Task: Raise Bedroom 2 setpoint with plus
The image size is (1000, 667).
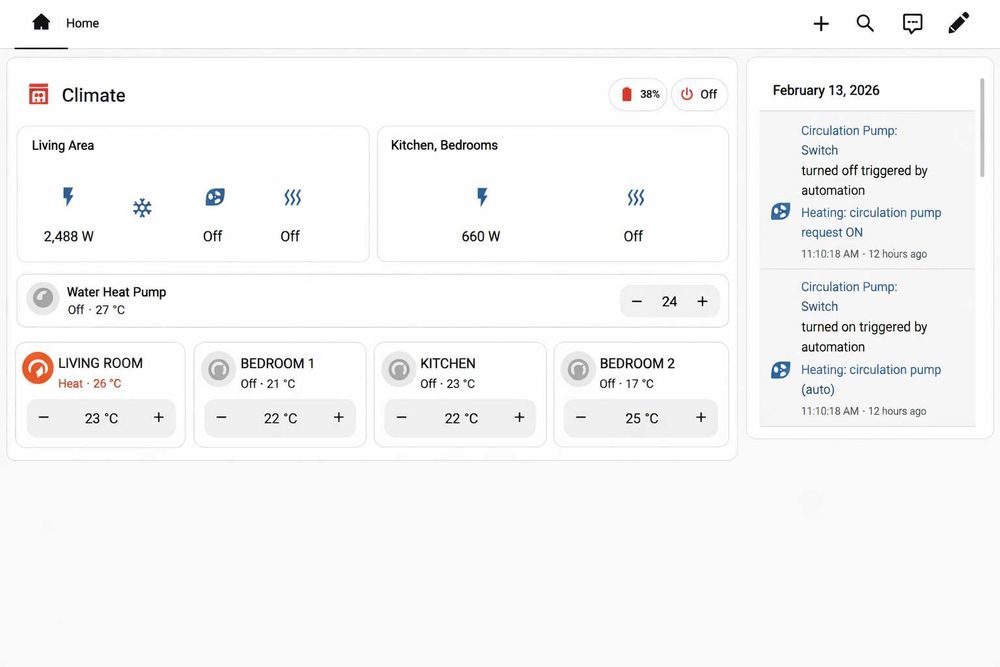Action: click(700, 418)
